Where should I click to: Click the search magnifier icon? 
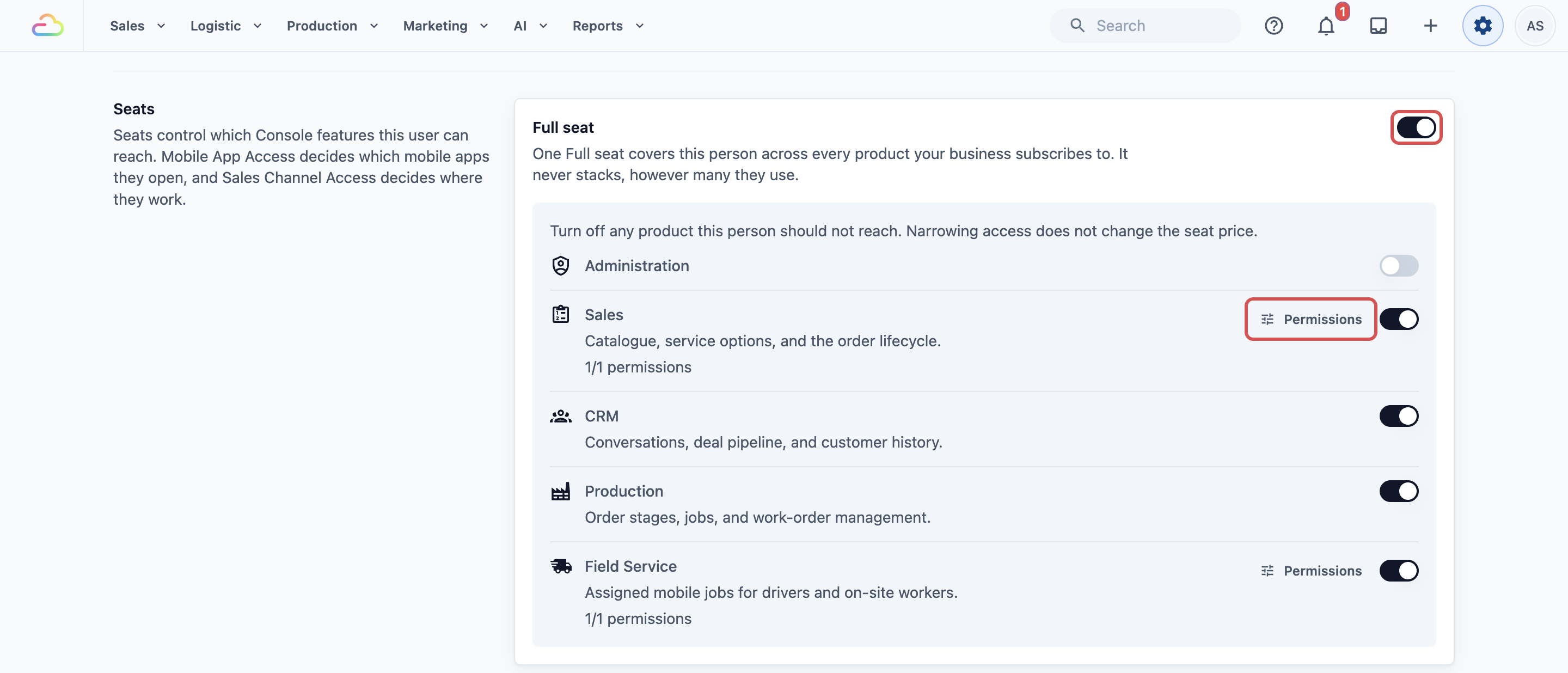pyautogui.click(x=1077, y=26)
